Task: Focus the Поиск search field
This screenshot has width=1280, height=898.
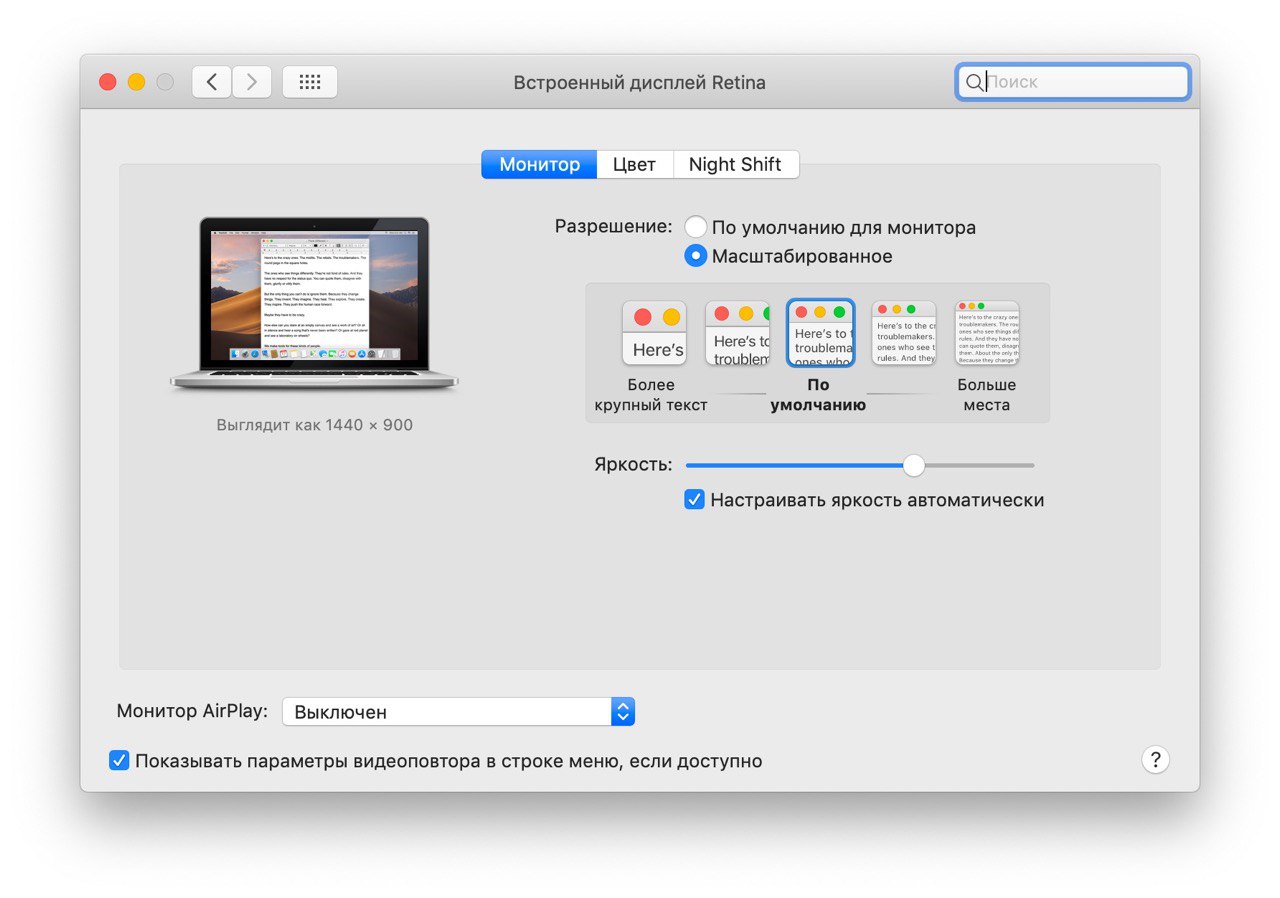Action: pyautogui.click(x=1073, y=82)
